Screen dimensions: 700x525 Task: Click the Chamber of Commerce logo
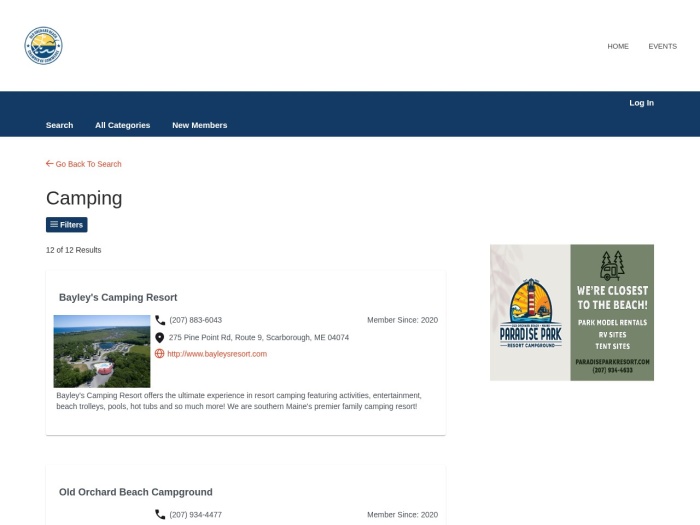(43, 46)
